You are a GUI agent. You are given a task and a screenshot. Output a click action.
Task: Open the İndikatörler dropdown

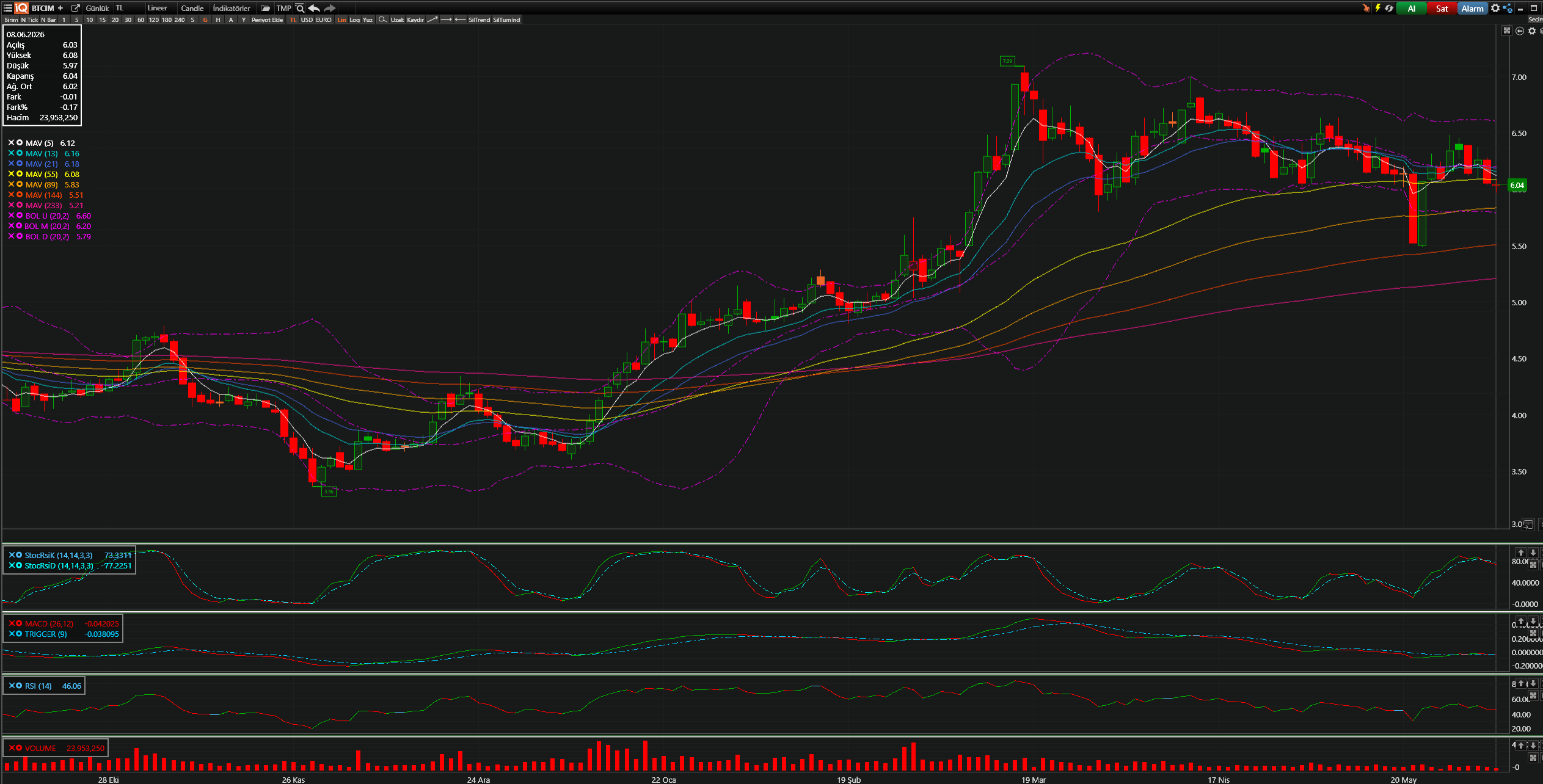232,8
